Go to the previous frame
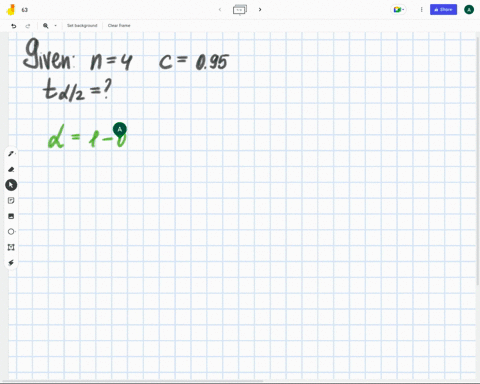The width and height of the screenshot is (480, 384). [220, 10]
